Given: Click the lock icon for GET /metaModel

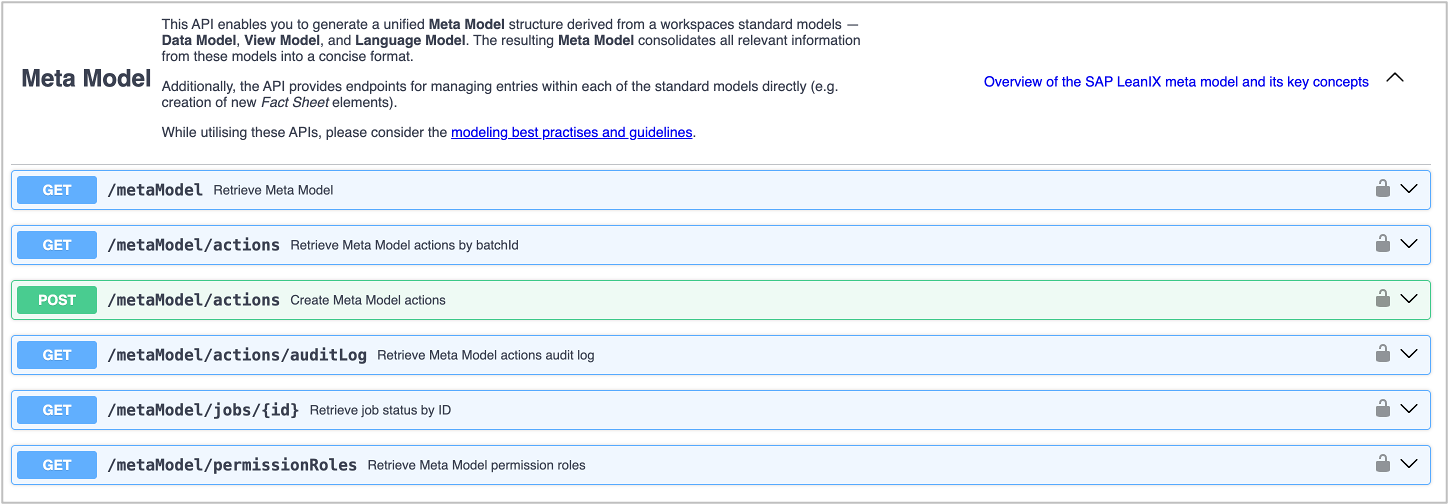Looking at the screenshot, I should point(1382,188).
